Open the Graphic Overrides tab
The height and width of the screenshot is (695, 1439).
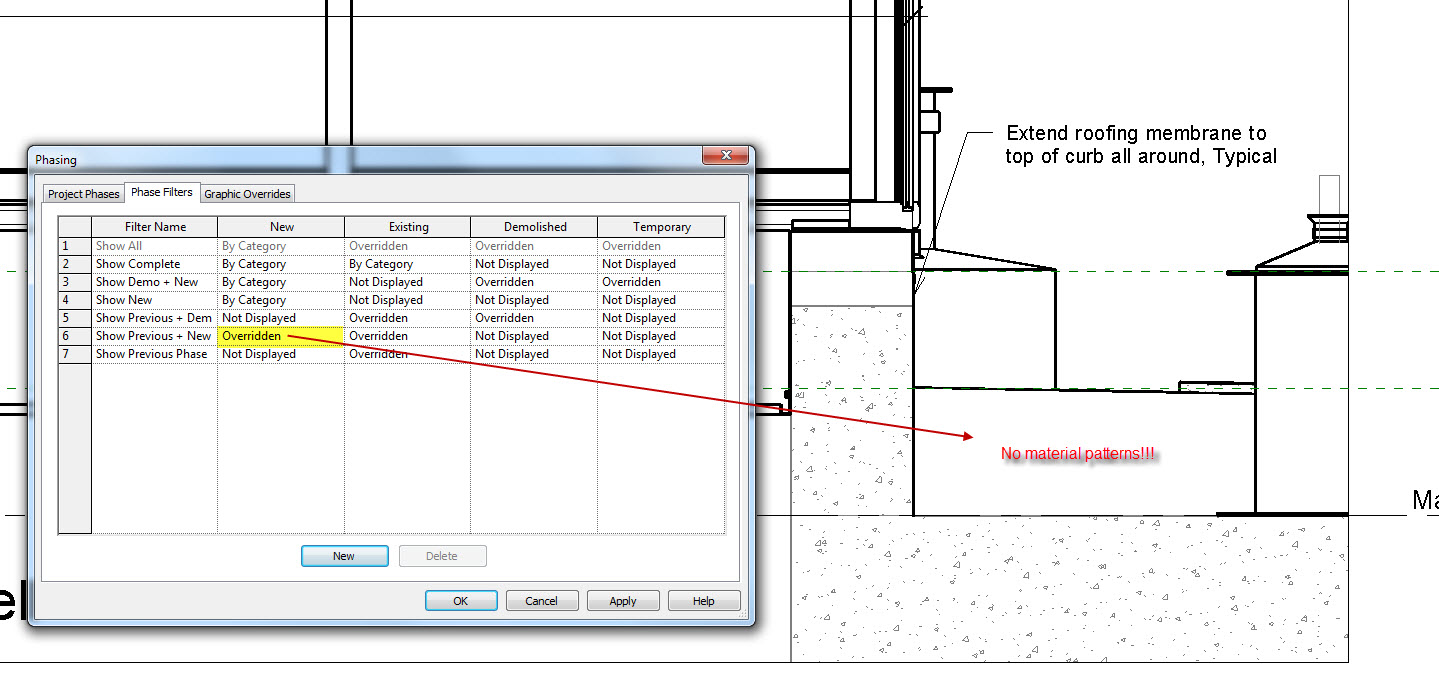(247, 194)
